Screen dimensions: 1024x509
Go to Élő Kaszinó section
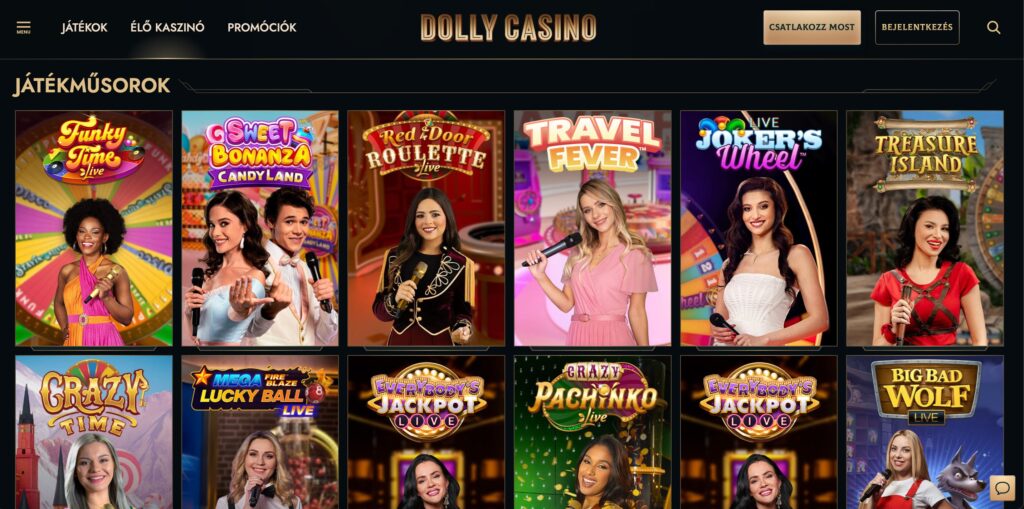[167, 27]
